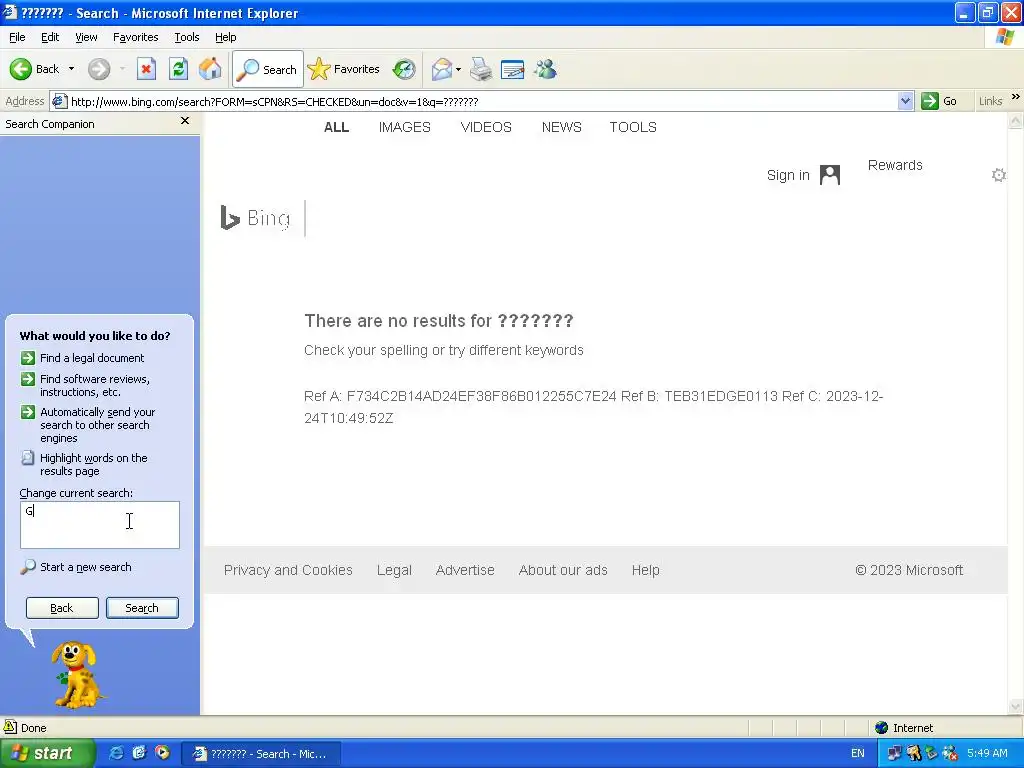This screenshot has width=1024, height=768.
Task: Expand the Address bar dropdown
Action: pyautogui.click(x=905, y=101)
